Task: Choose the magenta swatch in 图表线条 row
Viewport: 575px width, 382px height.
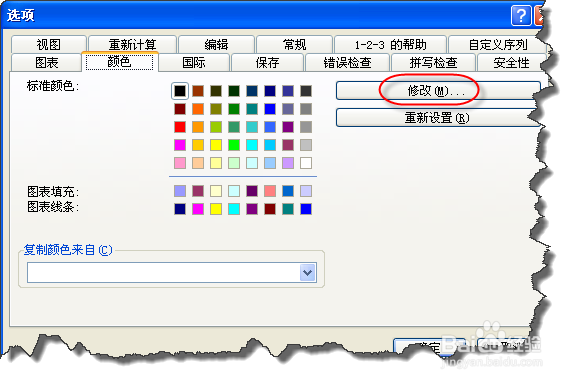Action: pyautogui.click(x=198, y=209)
